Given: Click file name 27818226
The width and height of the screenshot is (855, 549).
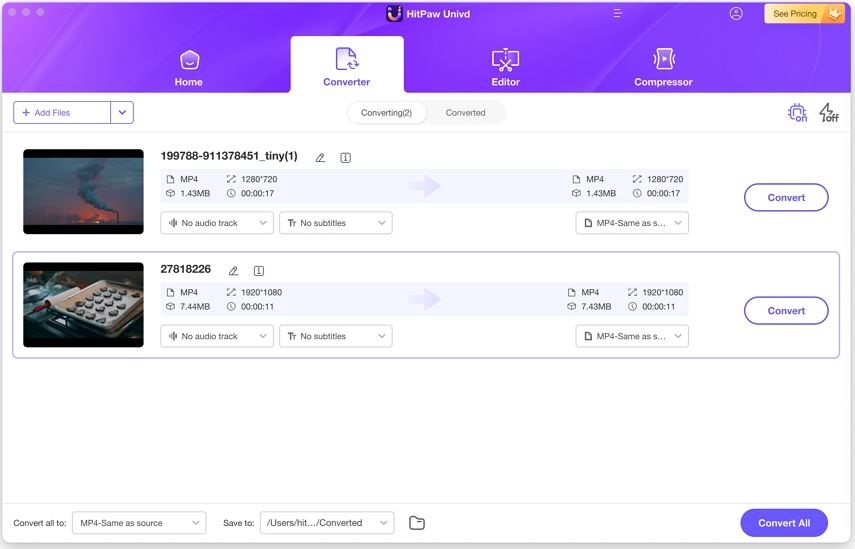Looking at the screenshot, I should tap(185, 269).
